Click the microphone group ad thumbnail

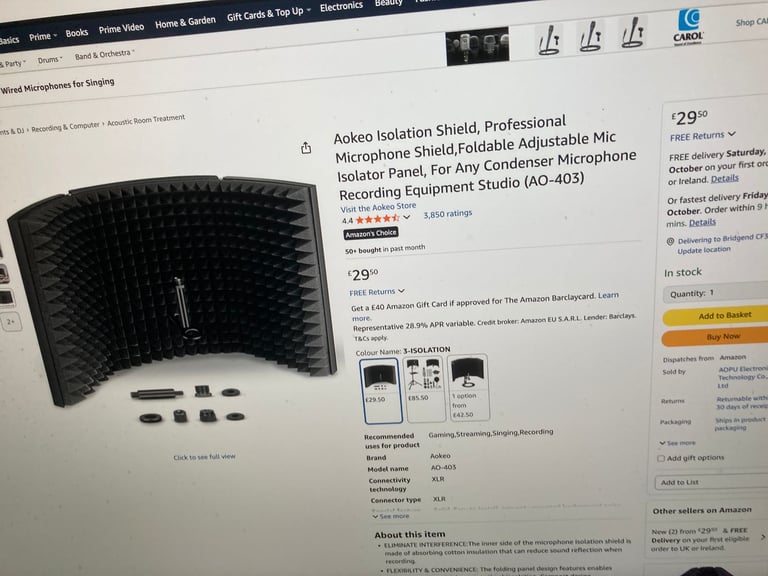478,47
